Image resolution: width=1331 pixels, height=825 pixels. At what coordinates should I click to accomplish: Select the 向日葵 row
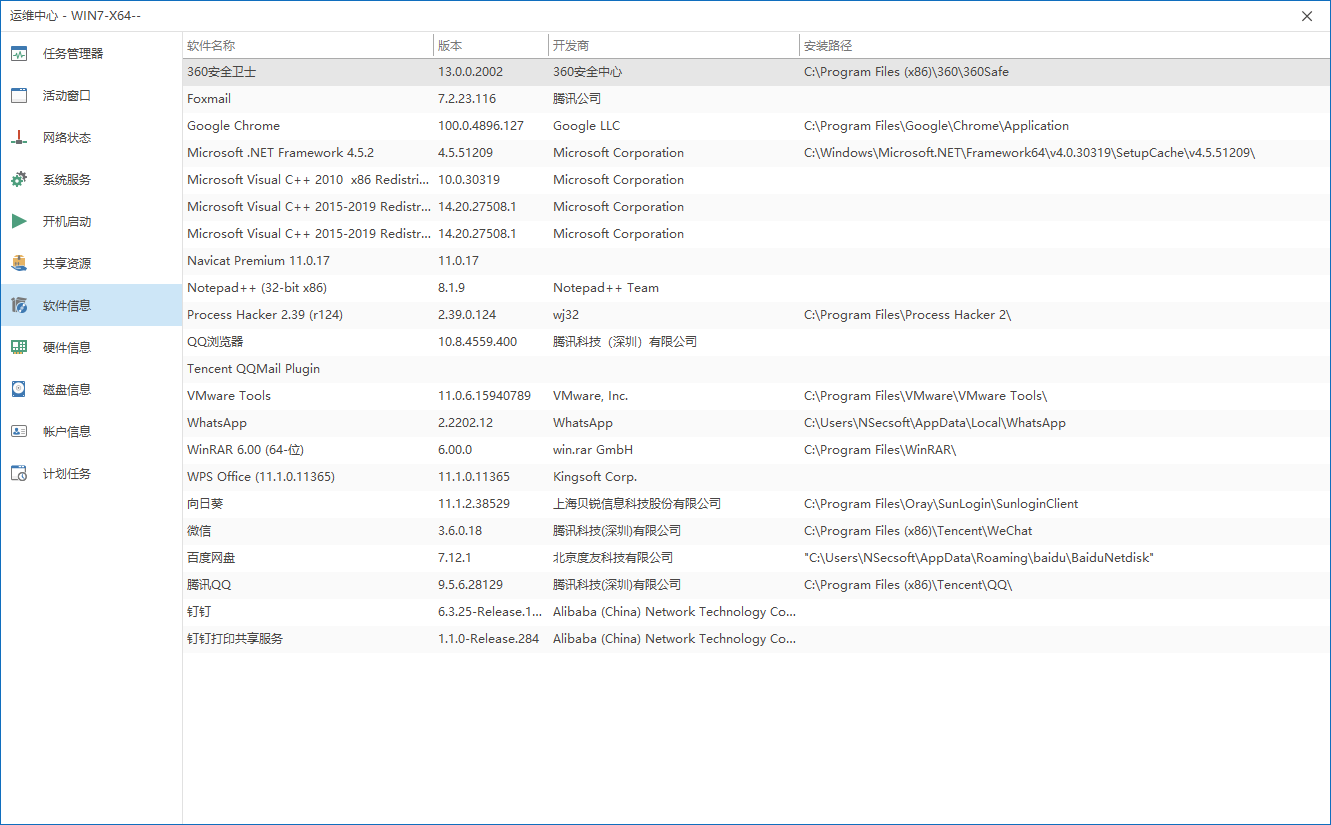click(756, 504)
